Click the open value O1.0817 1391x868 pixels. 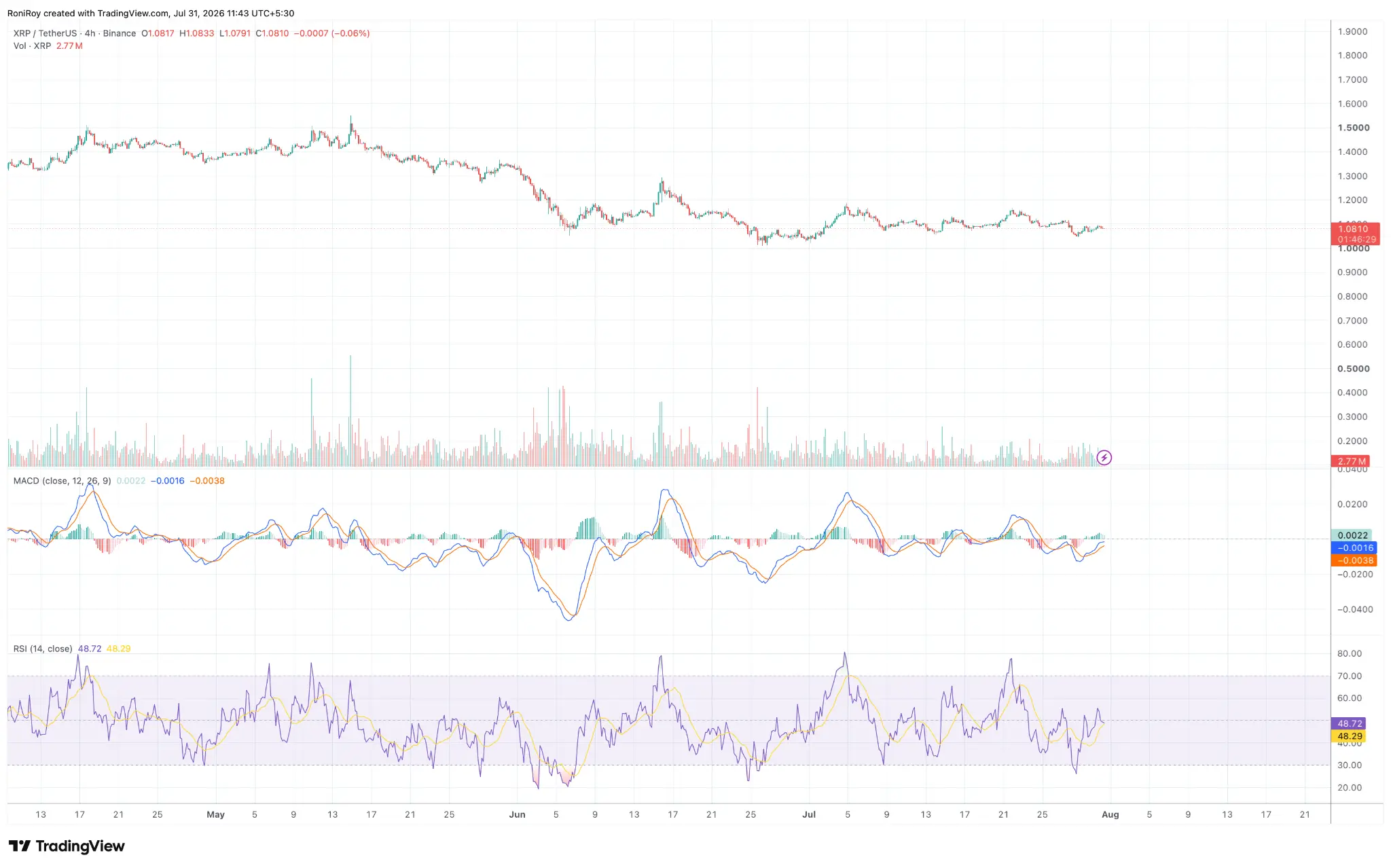click(158, 33)
